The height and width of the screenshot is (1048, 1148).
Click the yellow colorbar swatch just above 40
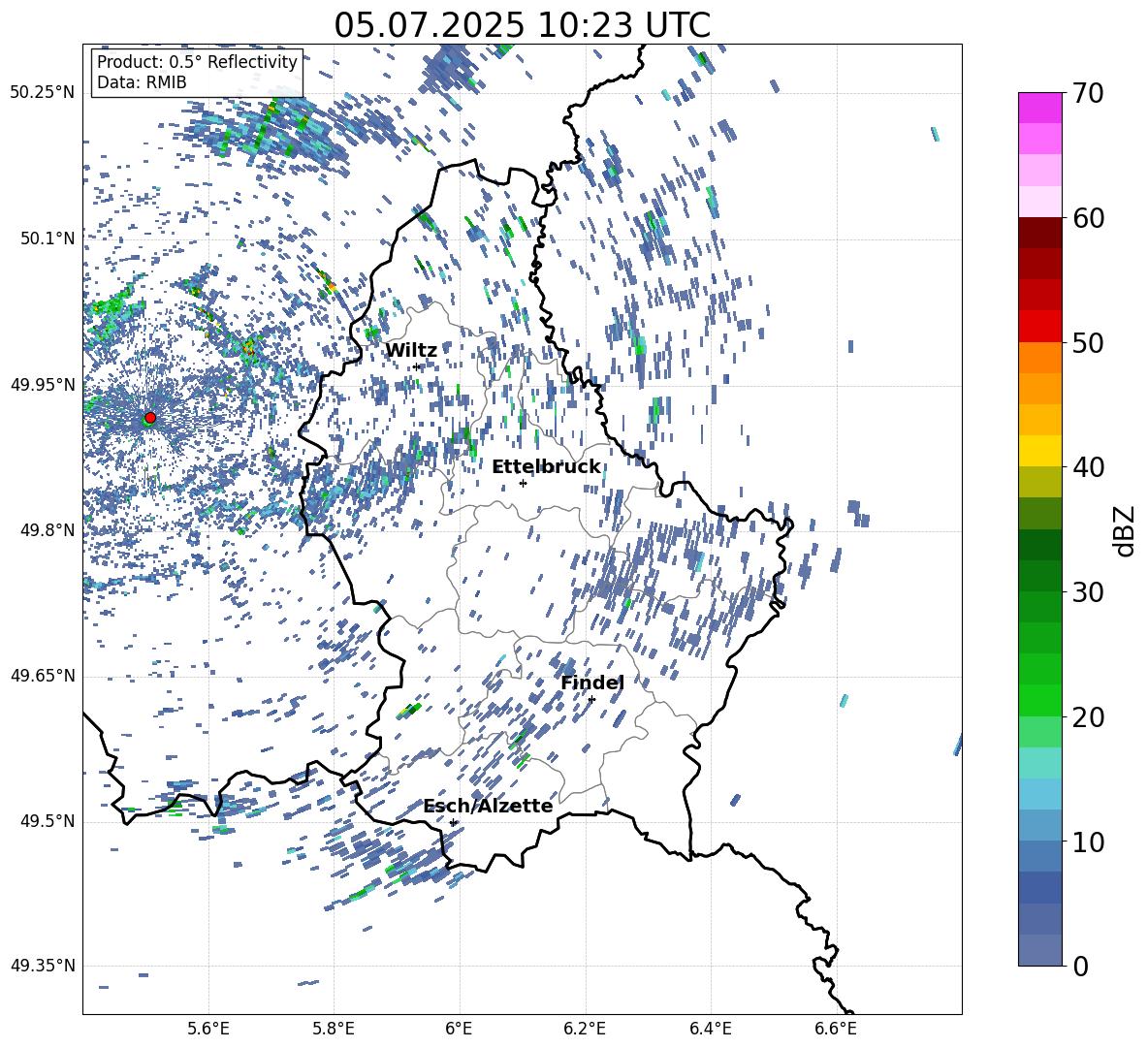tap(1039, 451)
